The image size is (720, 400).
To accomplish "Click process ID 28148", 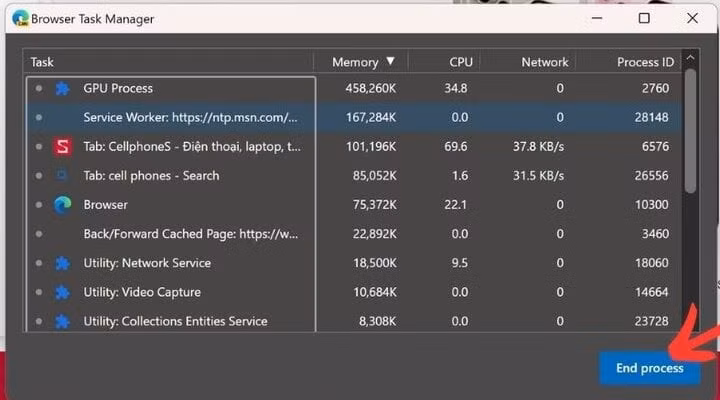I will [x=652, y=118].
